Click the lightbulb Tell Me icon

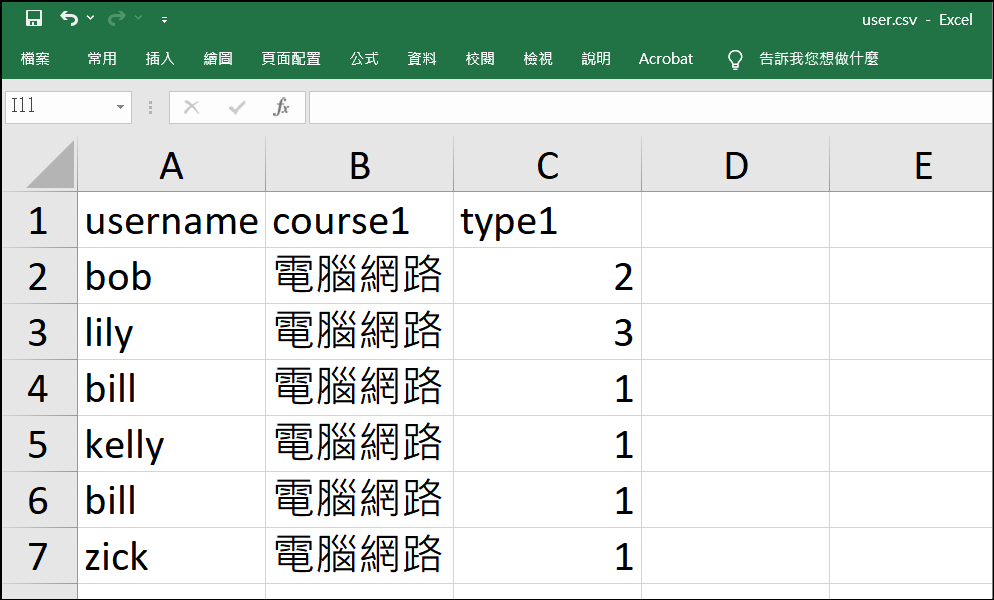click(735, 60)
